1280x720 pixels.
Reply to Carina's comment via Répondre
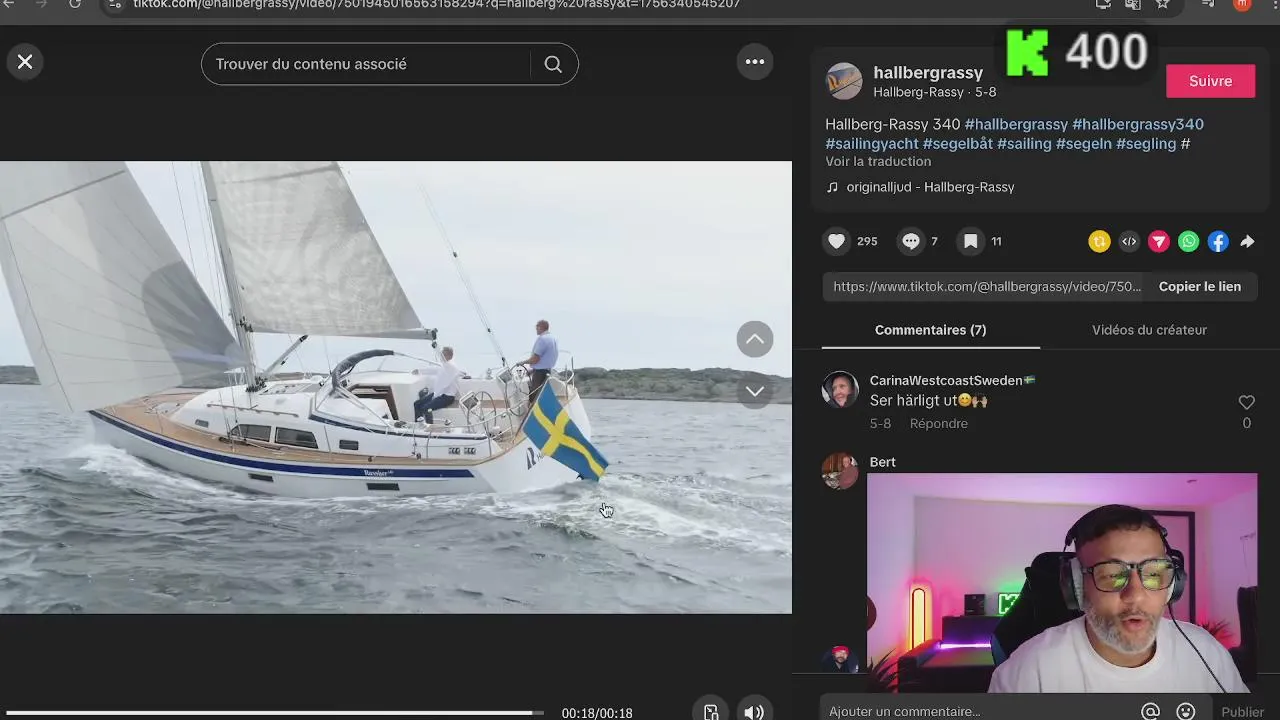(938, 424)
